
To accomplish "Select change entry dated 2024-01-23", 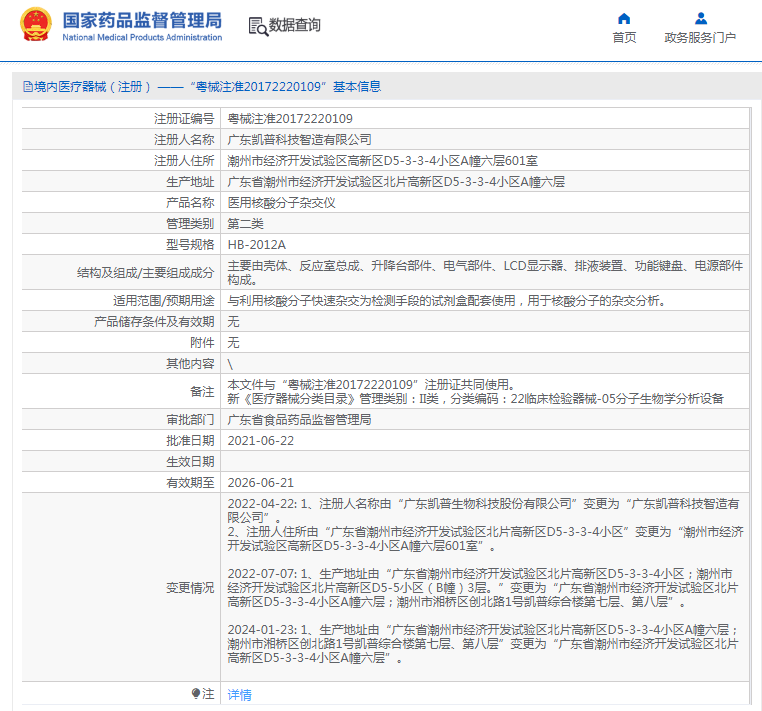I will [x=485, y=643].
